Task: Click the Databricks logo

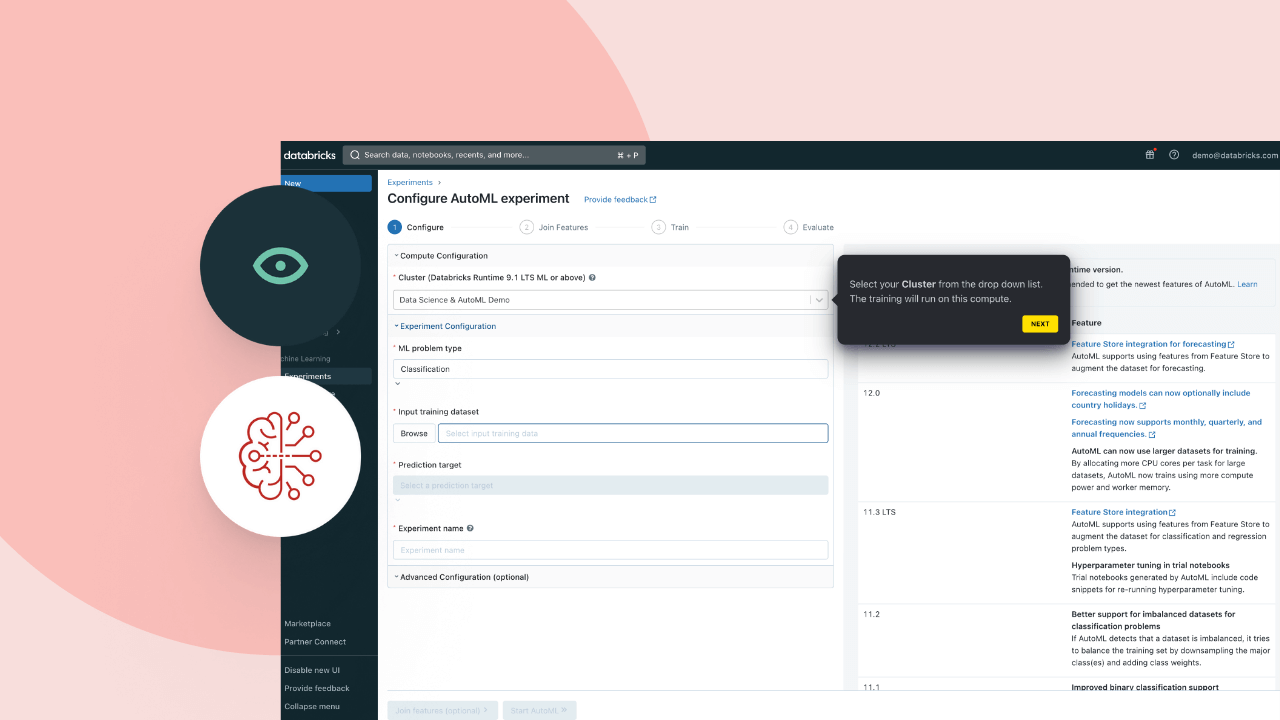Action: (x=309, y=155)
